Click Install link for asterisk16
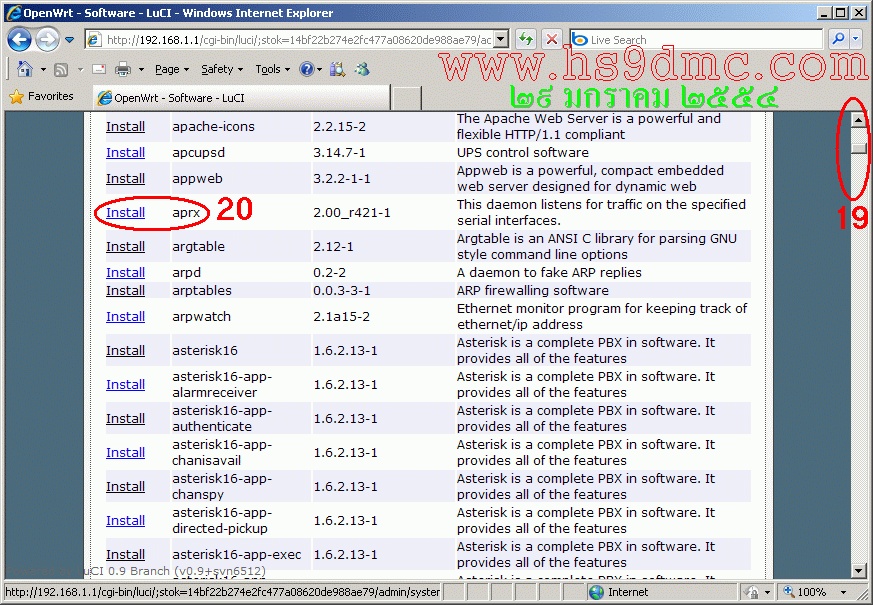 (x=125, y=351)
